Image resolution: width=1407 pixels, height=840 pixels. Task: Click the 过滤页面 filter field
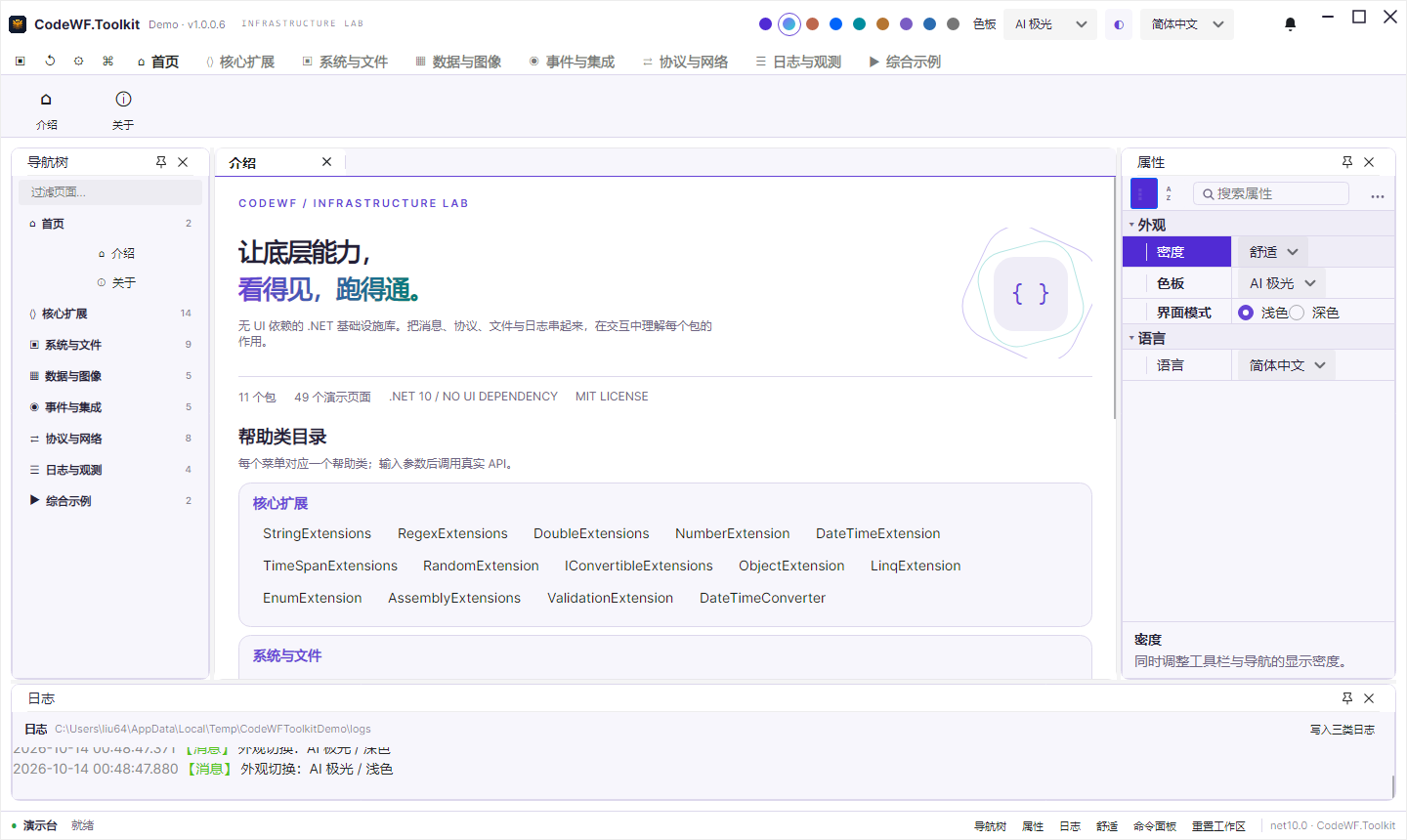coord(110,191)
